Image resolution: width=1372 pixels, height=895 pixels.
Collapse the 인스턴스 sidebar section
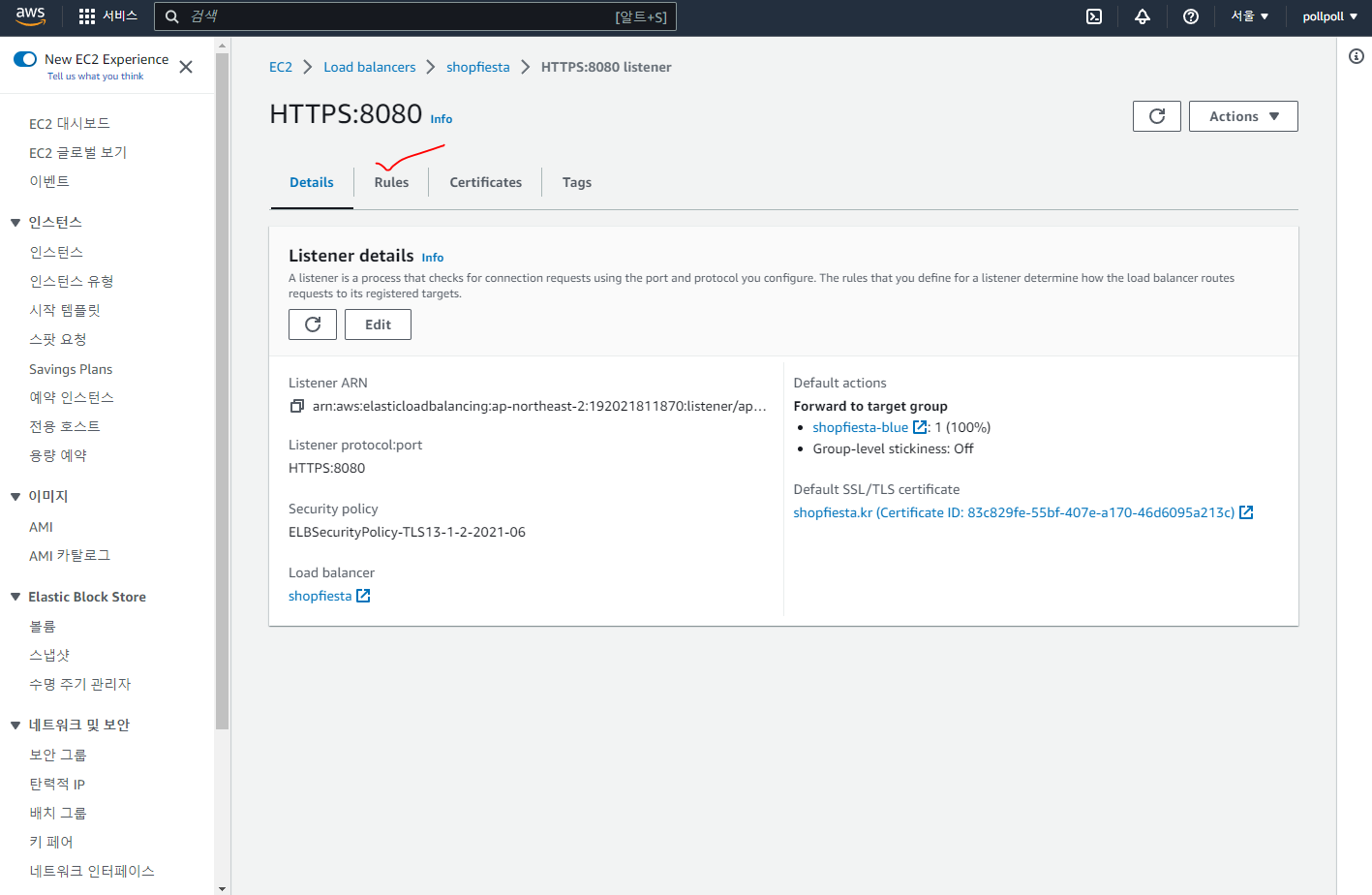(15, 223)
